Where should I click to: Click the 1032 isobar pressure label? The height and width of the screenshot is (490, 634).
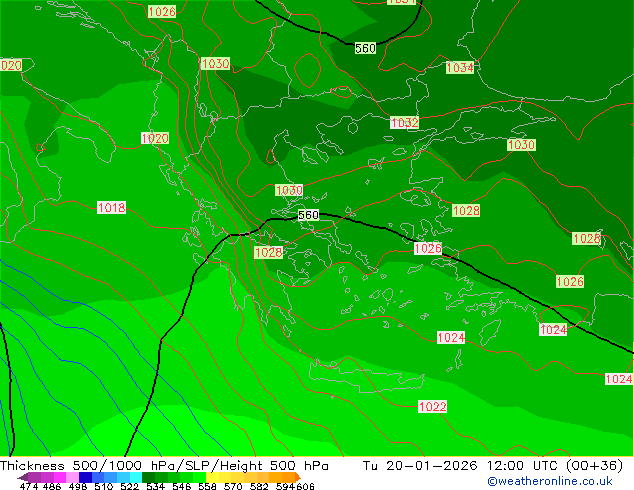pos(404,122)
